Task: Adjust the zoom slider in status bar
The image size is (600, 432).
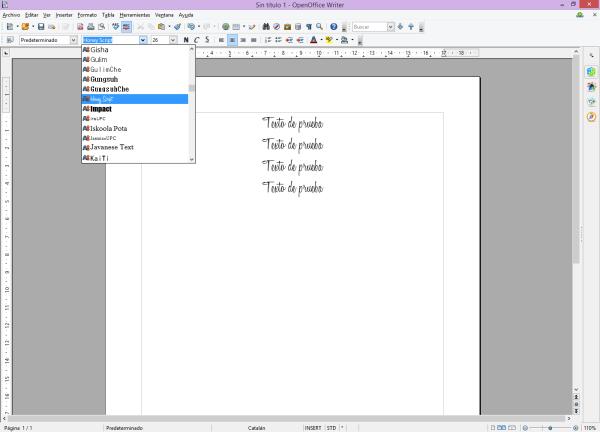Action: pyautogui.click(x=549, y=427)
